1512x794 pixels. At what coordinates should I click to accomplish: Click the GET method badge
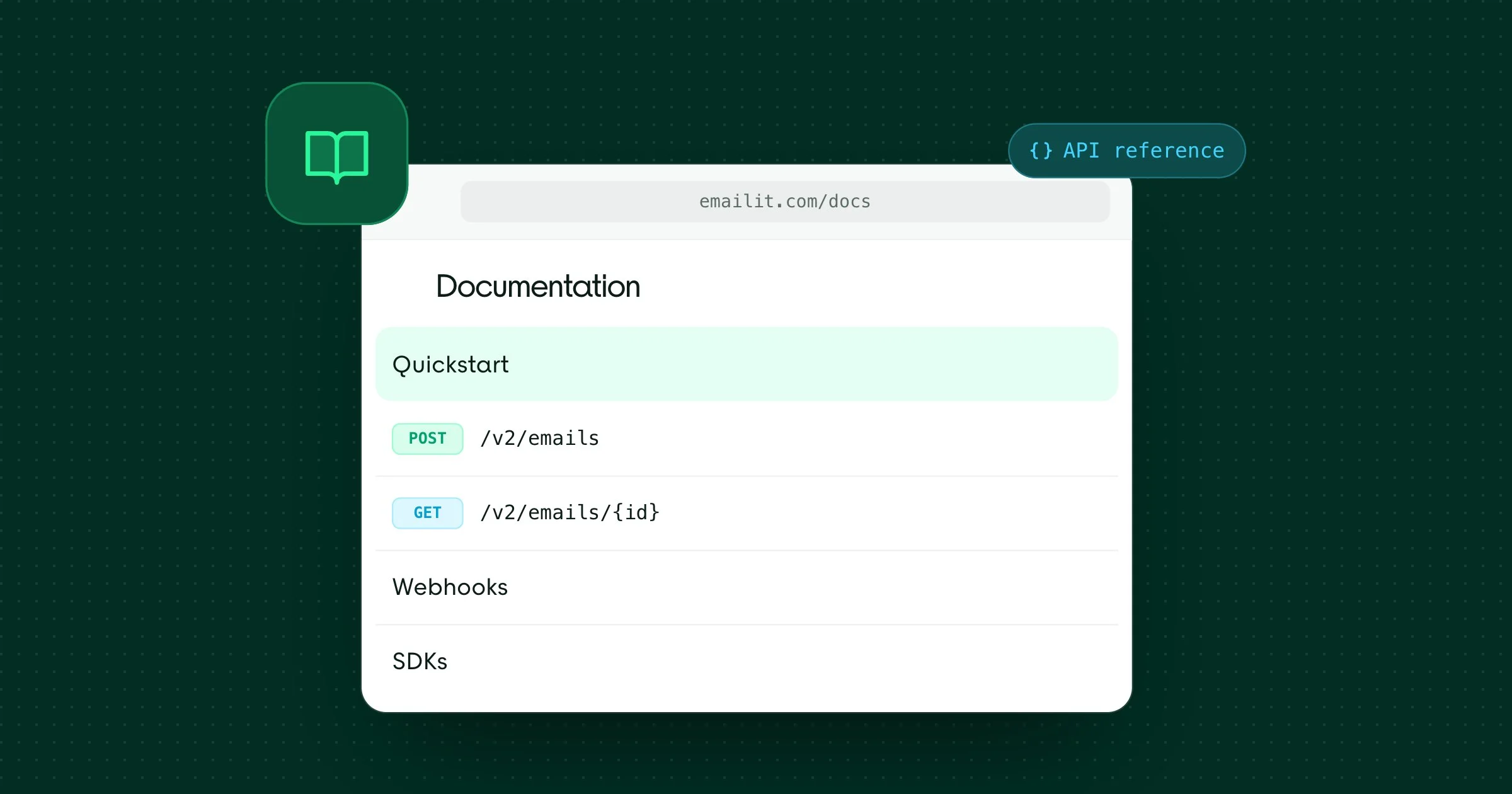(x=427, y=513)
